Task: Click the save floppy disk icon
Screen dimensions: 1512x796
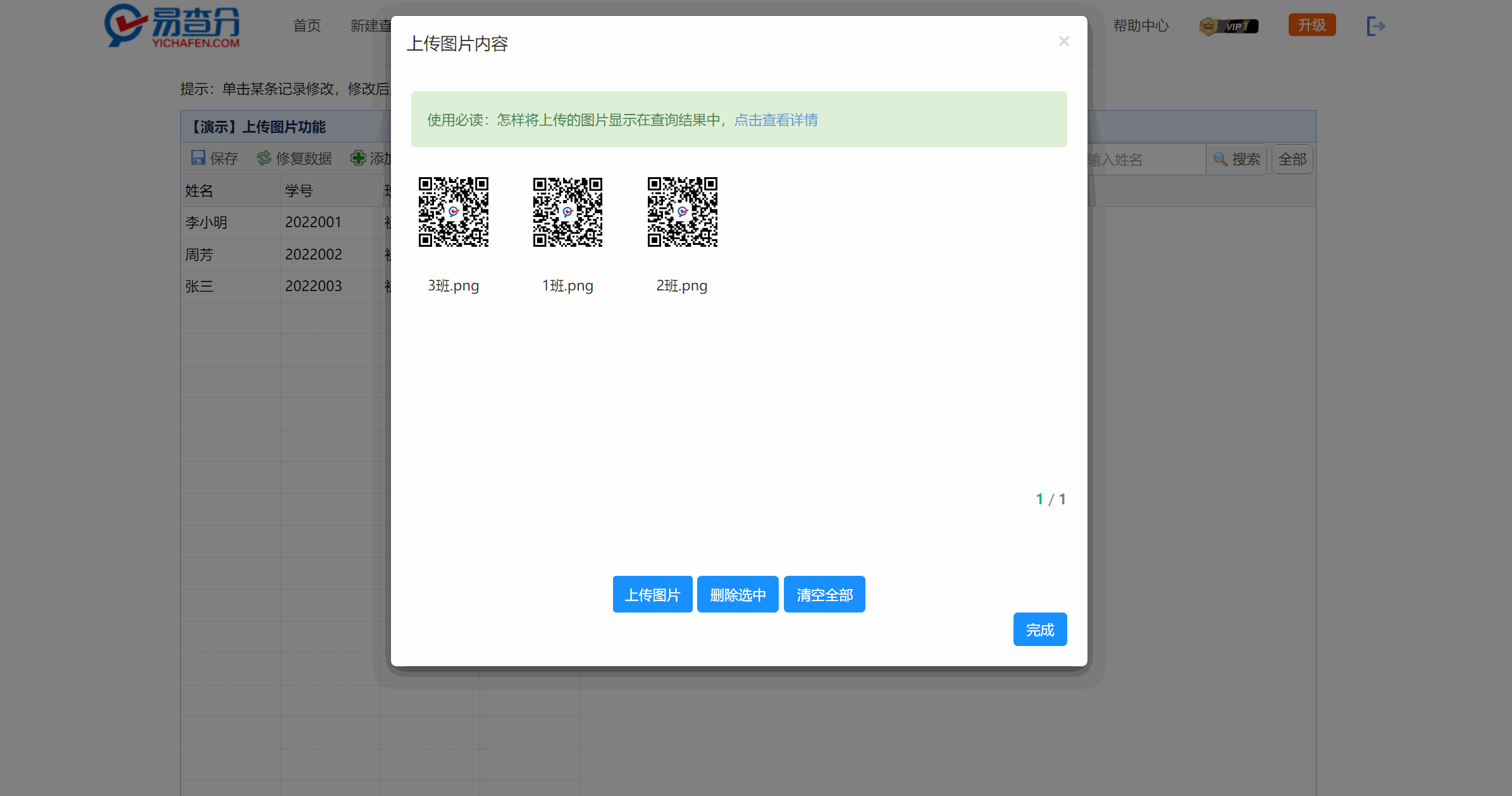Action: point(198,158)
